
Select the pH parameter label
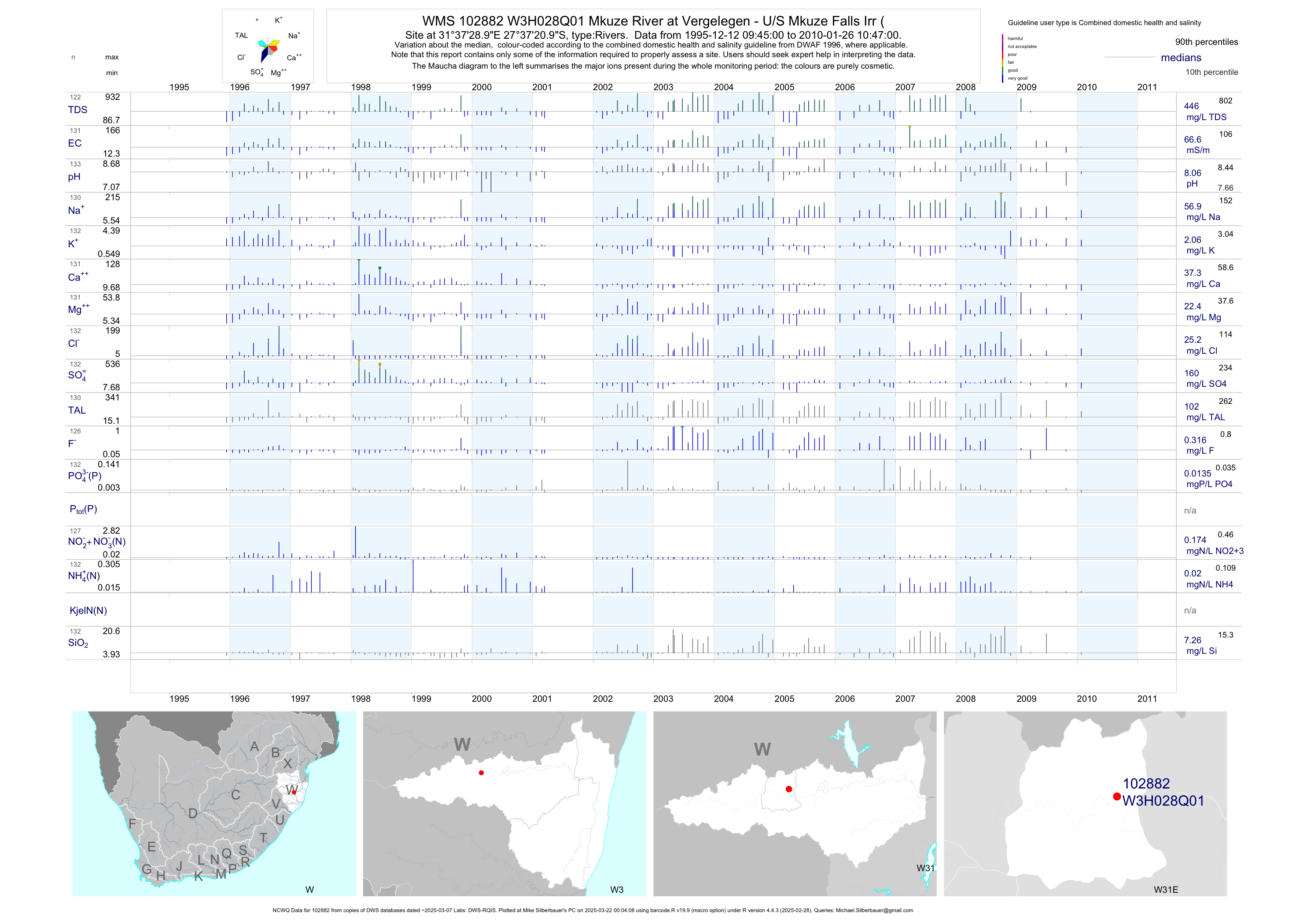point(74,177)
